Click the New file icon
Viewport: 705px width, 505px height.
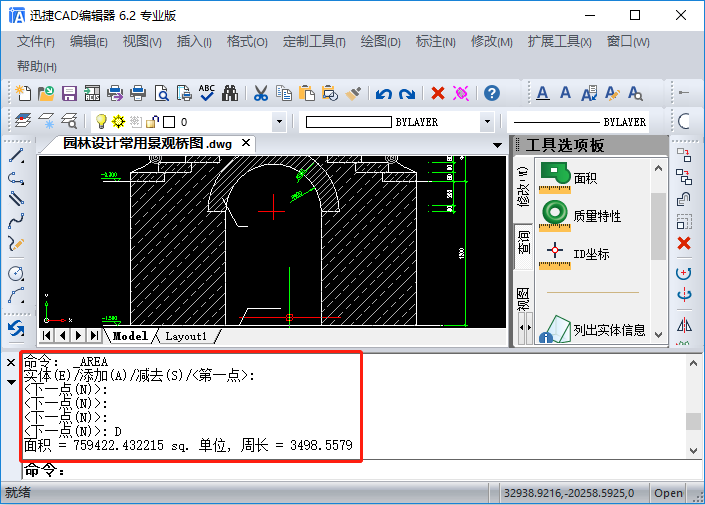coord(23,93)
